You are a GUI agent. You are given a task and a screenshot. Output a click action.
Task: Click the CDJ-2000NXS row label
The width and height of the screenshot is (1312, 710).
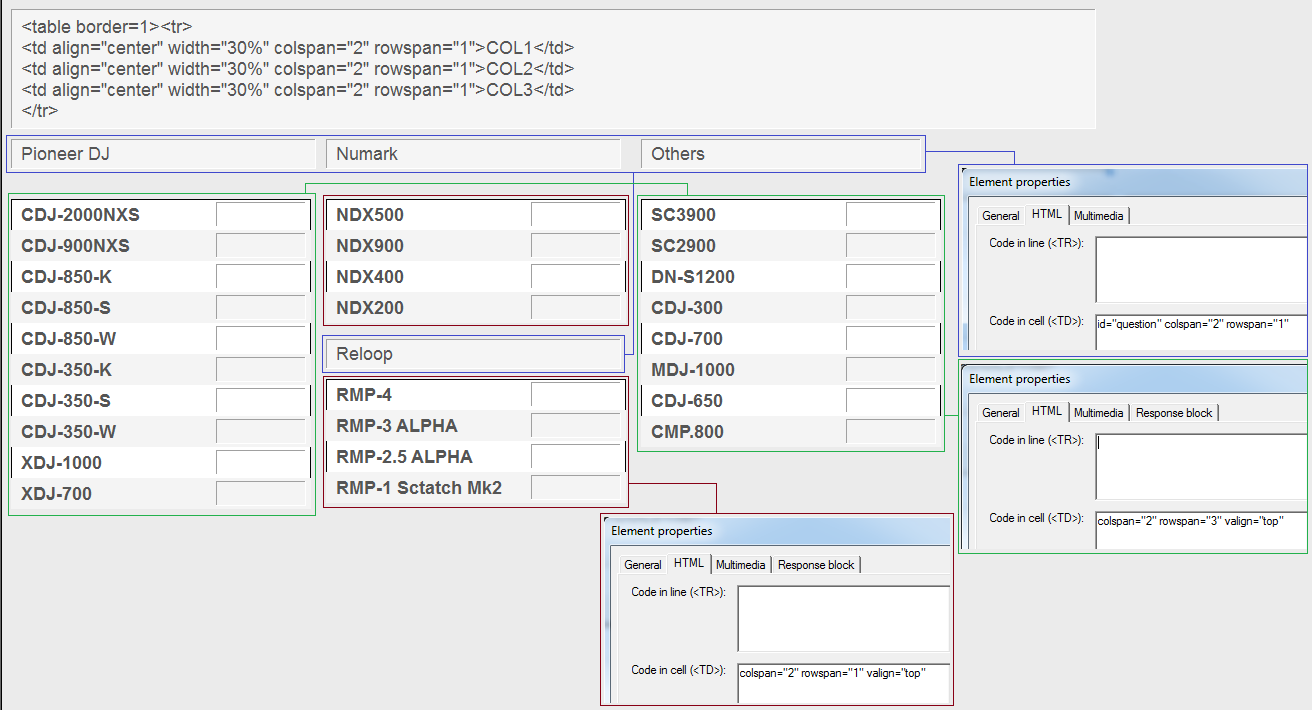[80, 215]
